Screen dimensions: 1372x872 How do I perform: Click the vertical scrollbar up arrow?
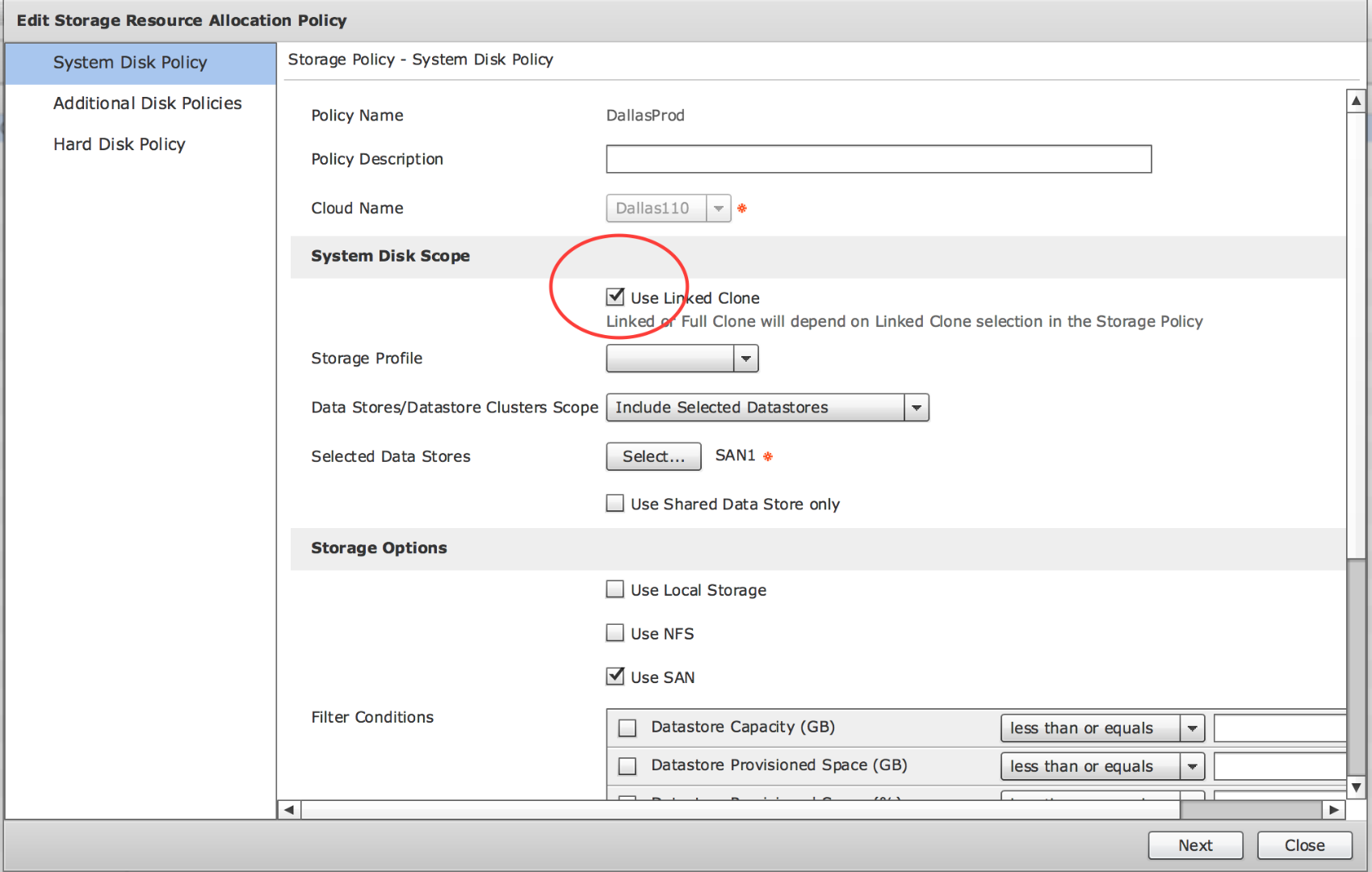[1357, 101]
